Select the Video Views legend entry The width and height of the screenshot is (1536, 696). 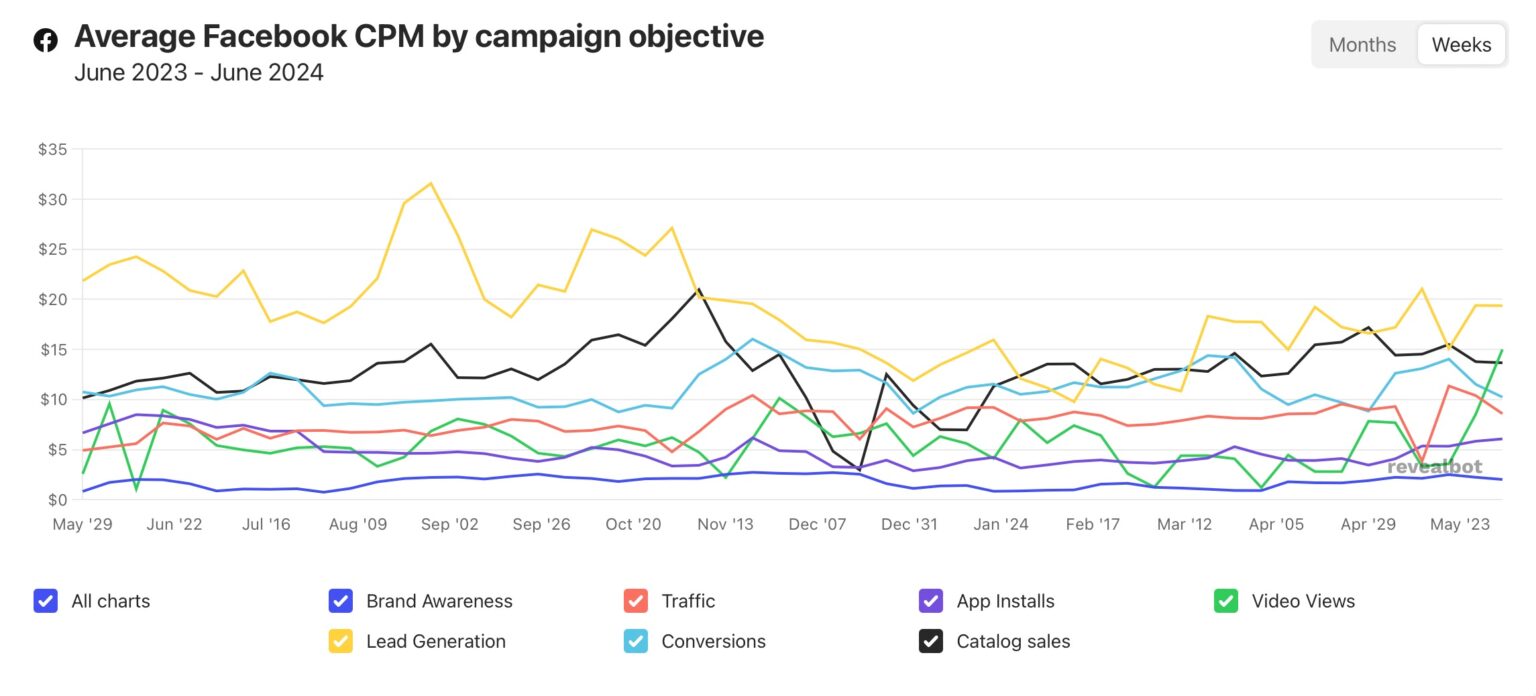(x=1303, y=600)
